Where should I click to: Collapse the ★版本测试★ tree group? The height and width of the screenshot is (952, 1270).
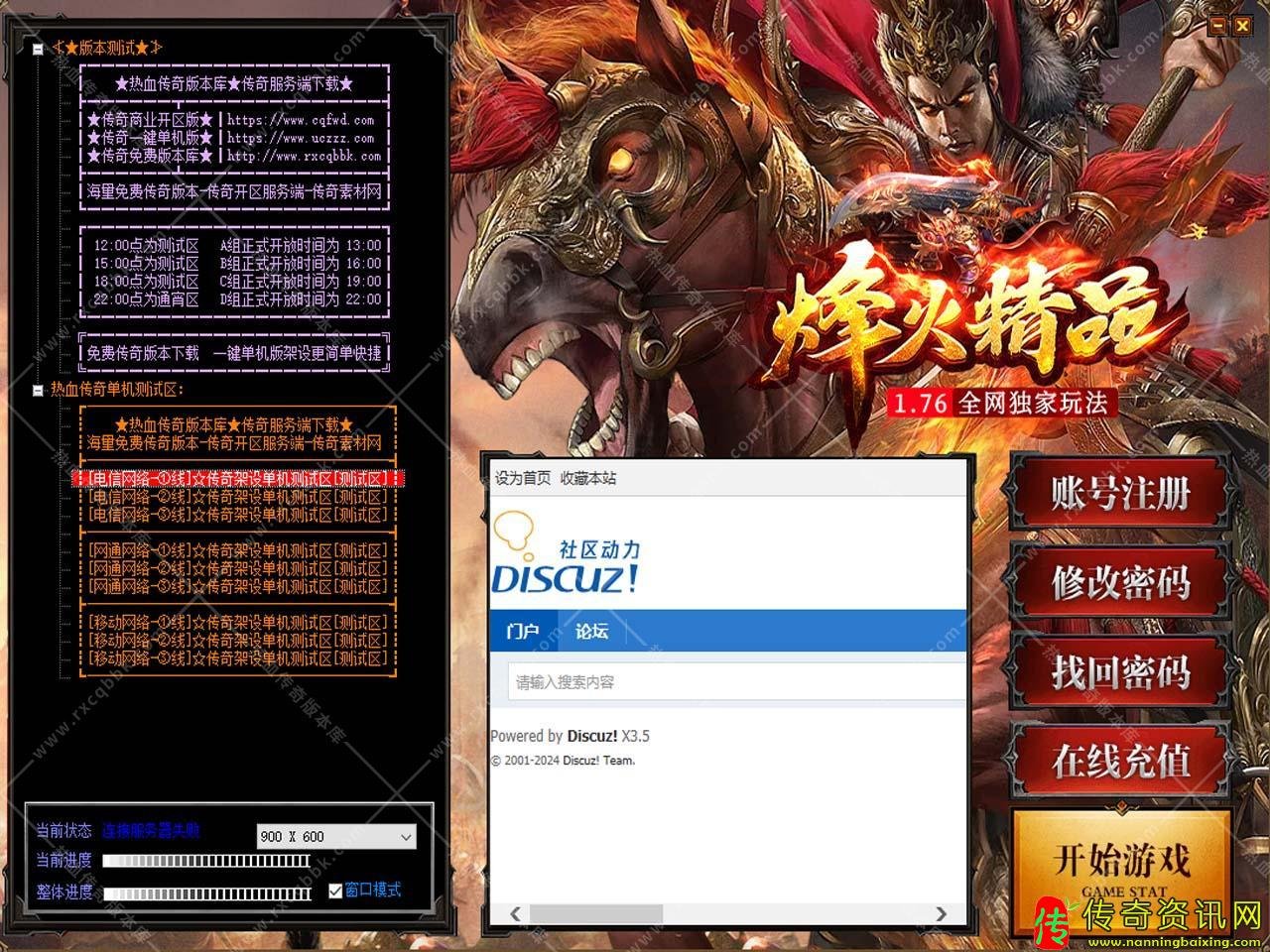38,49
